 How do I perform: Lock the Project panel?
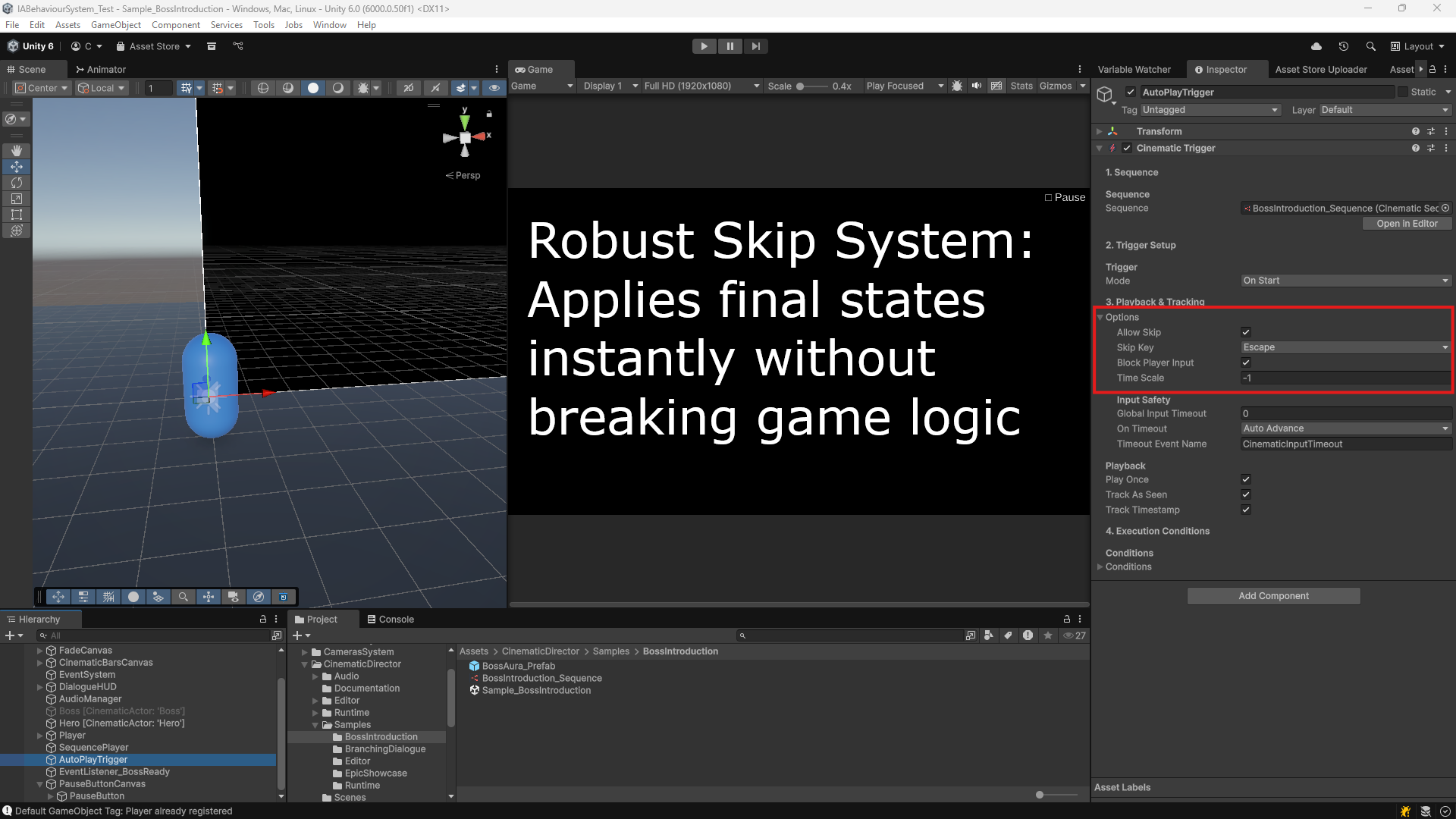click(x=1067, y=620)
